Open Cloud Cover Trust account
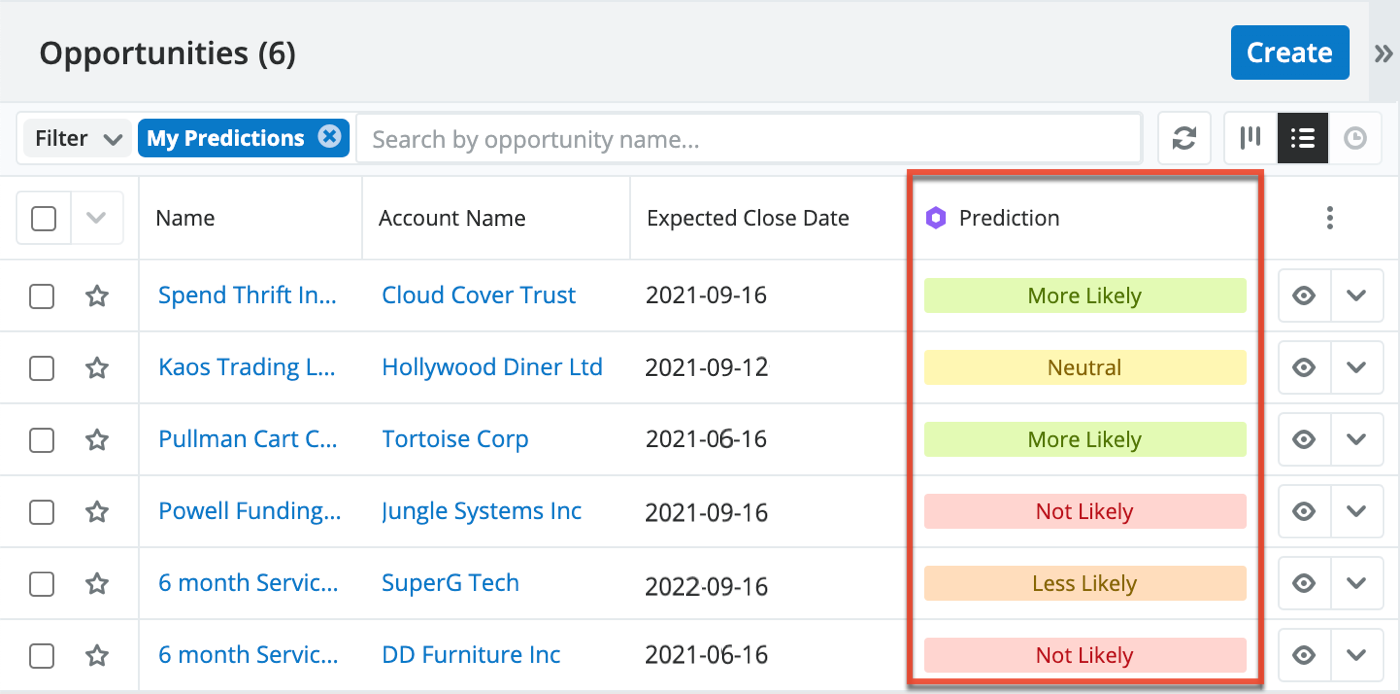 click(479, 295)
